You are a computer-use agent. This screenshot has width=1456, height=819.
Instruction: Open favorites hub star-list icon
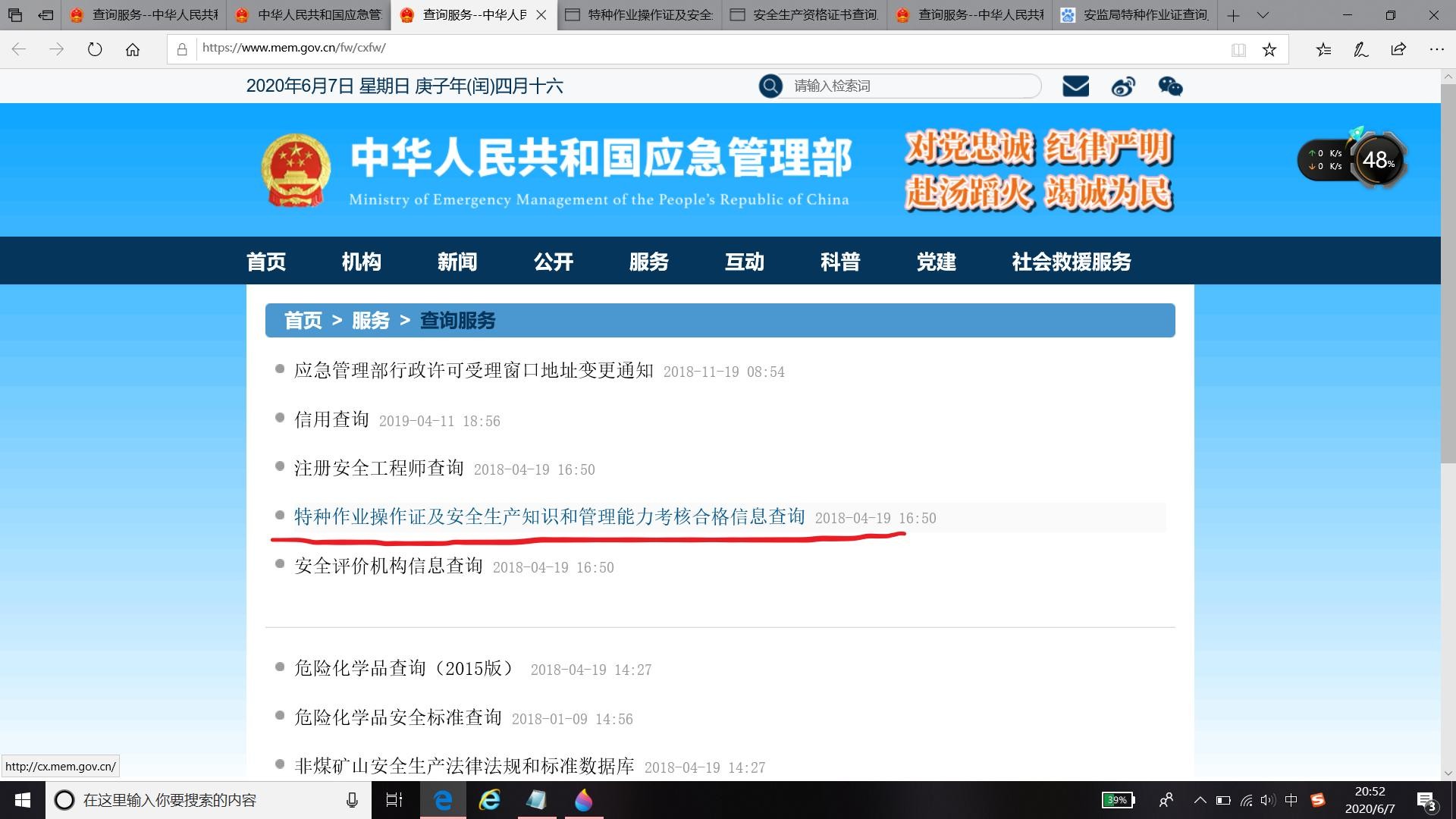(x=1323, y=49)
